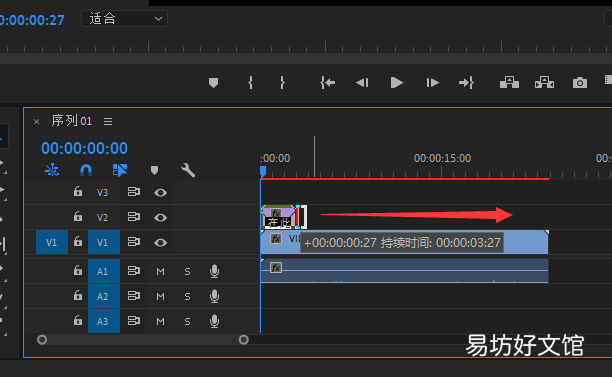Target the V3 track
612x377 pixels.
pyautogui.click(x=102, y=192)
